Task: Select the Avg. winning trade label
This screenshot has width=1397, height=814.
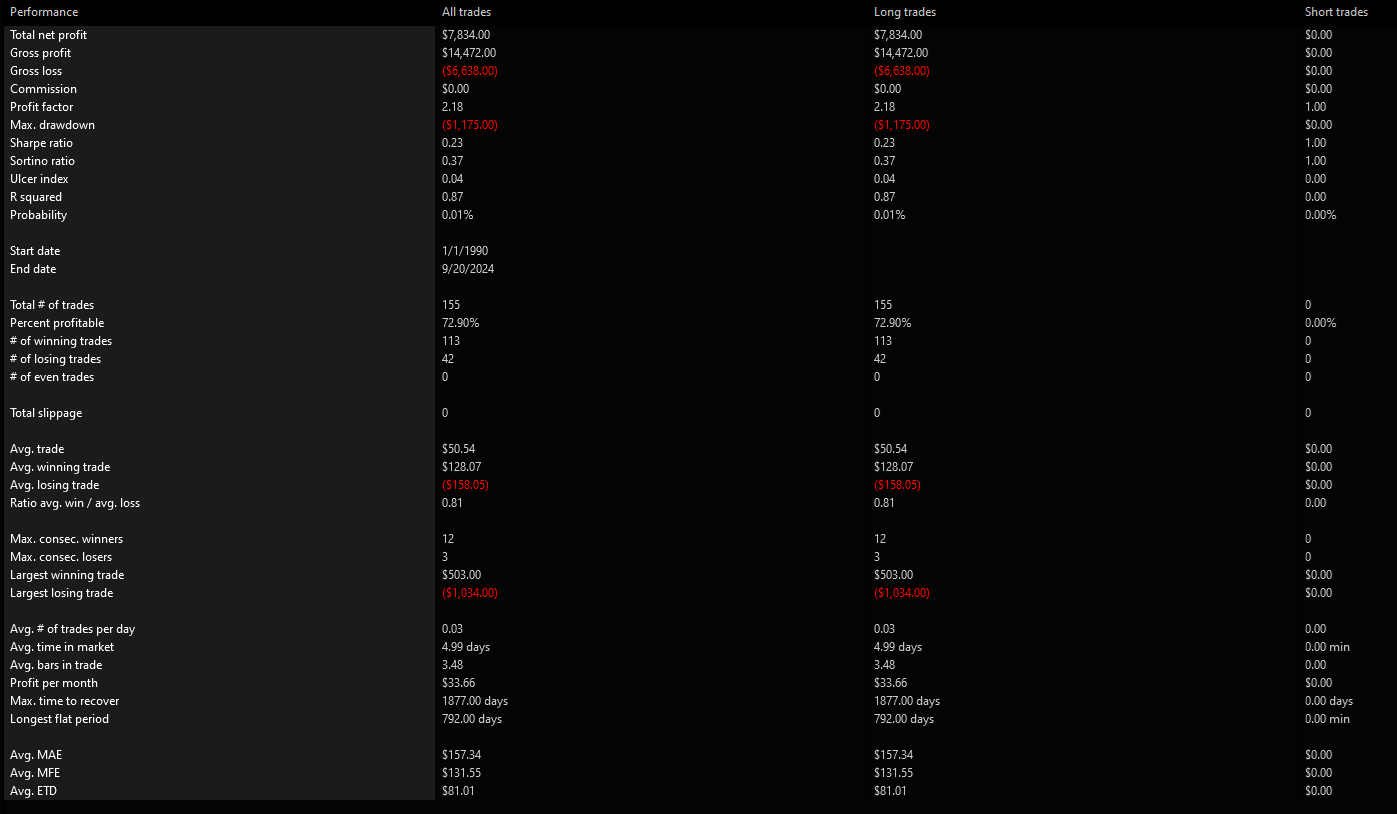Action: point(60,467)
